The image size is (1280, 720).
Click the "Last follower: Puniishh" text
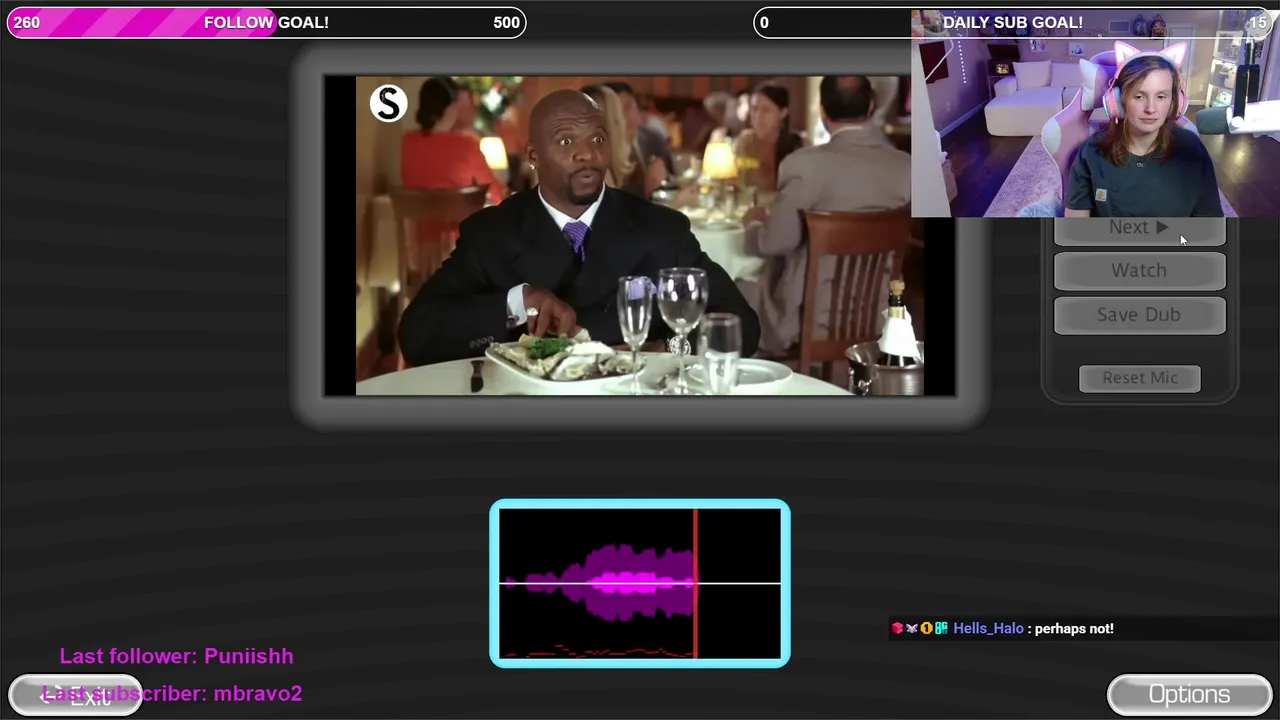pyautogui.click(x=177, y=656)
